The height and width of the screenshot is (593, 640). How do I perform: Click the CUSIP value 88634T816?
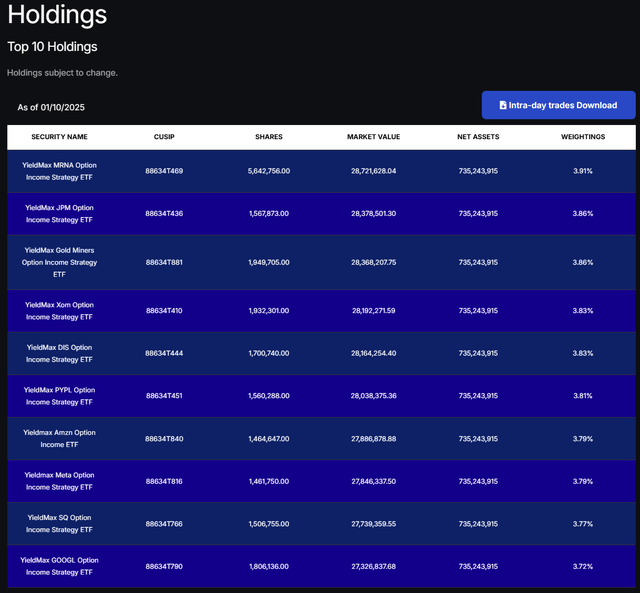click(164, 481)
